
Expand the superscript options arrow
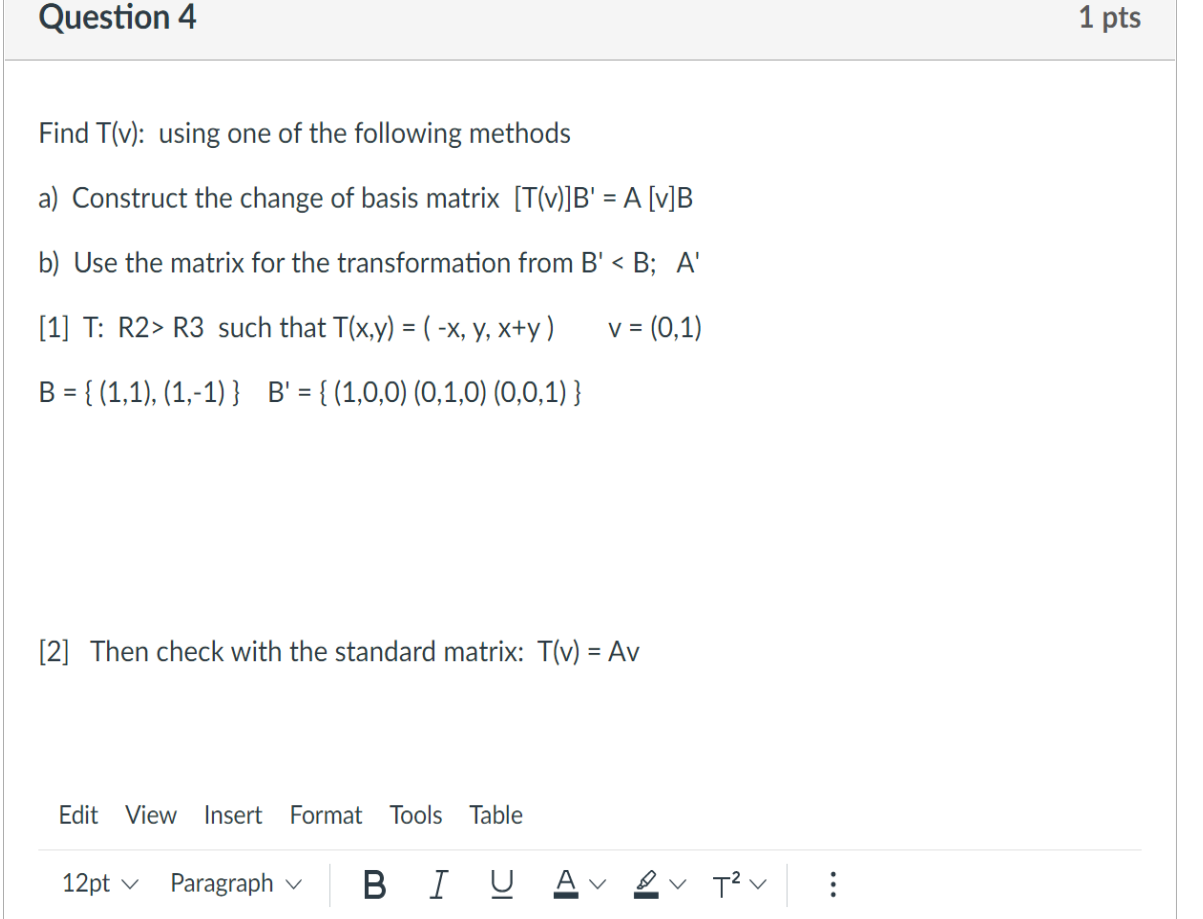tap(756, 883)
